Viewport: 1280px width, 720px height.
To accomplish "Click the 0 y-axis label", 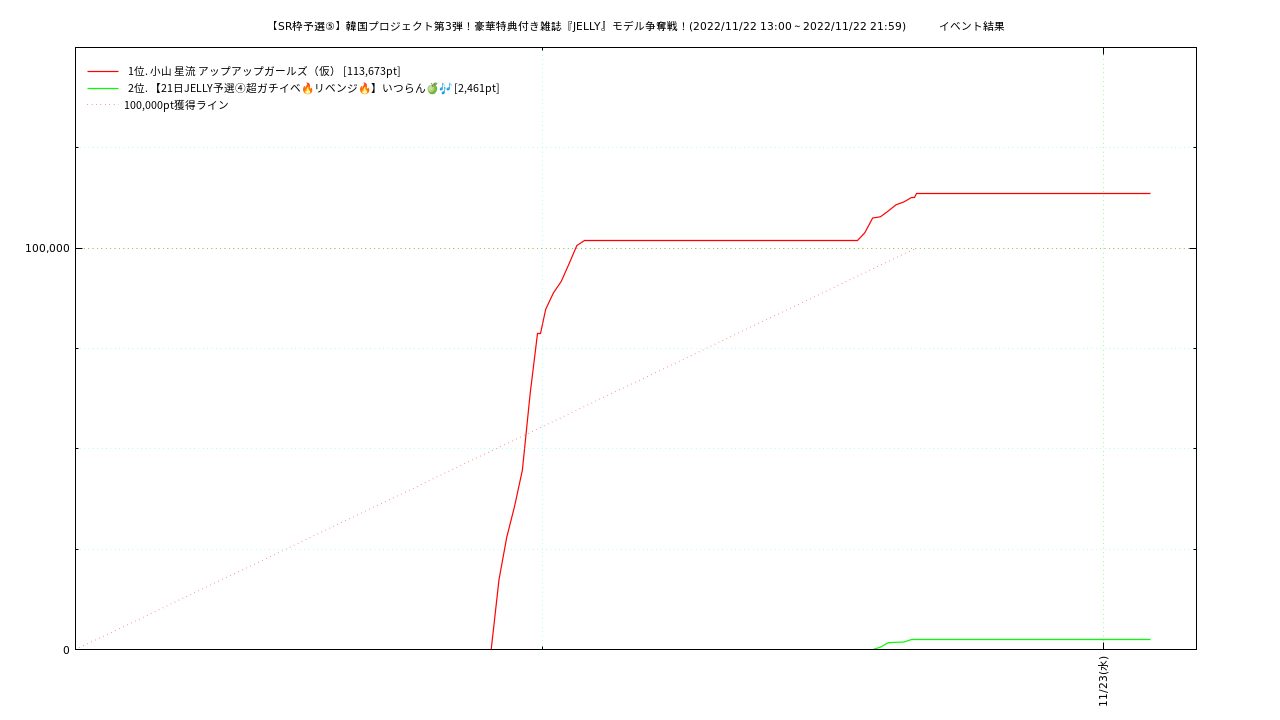I will tap(67, 650).
